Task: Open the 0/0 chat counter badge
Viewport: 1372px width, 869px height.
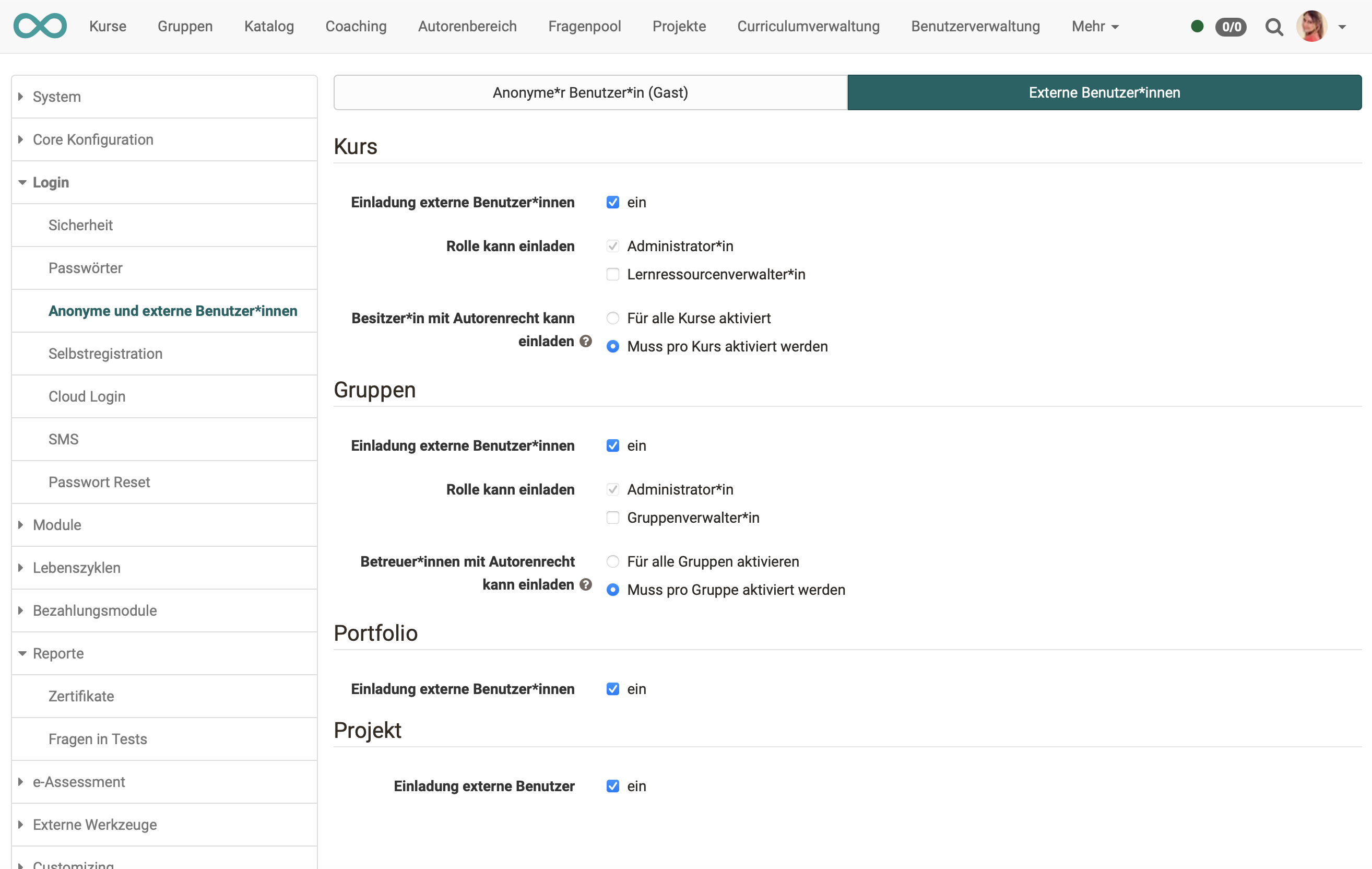Action: (x=1231, y=27)
